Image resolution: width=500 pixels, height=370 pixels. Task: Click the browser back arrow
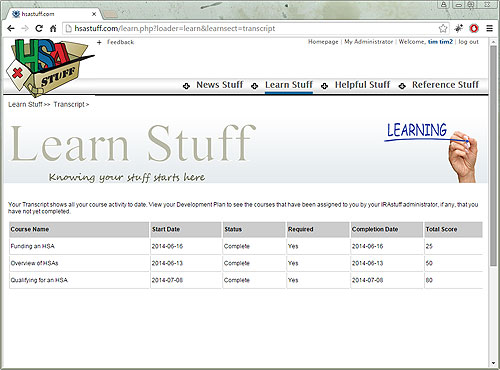(11, 28)
